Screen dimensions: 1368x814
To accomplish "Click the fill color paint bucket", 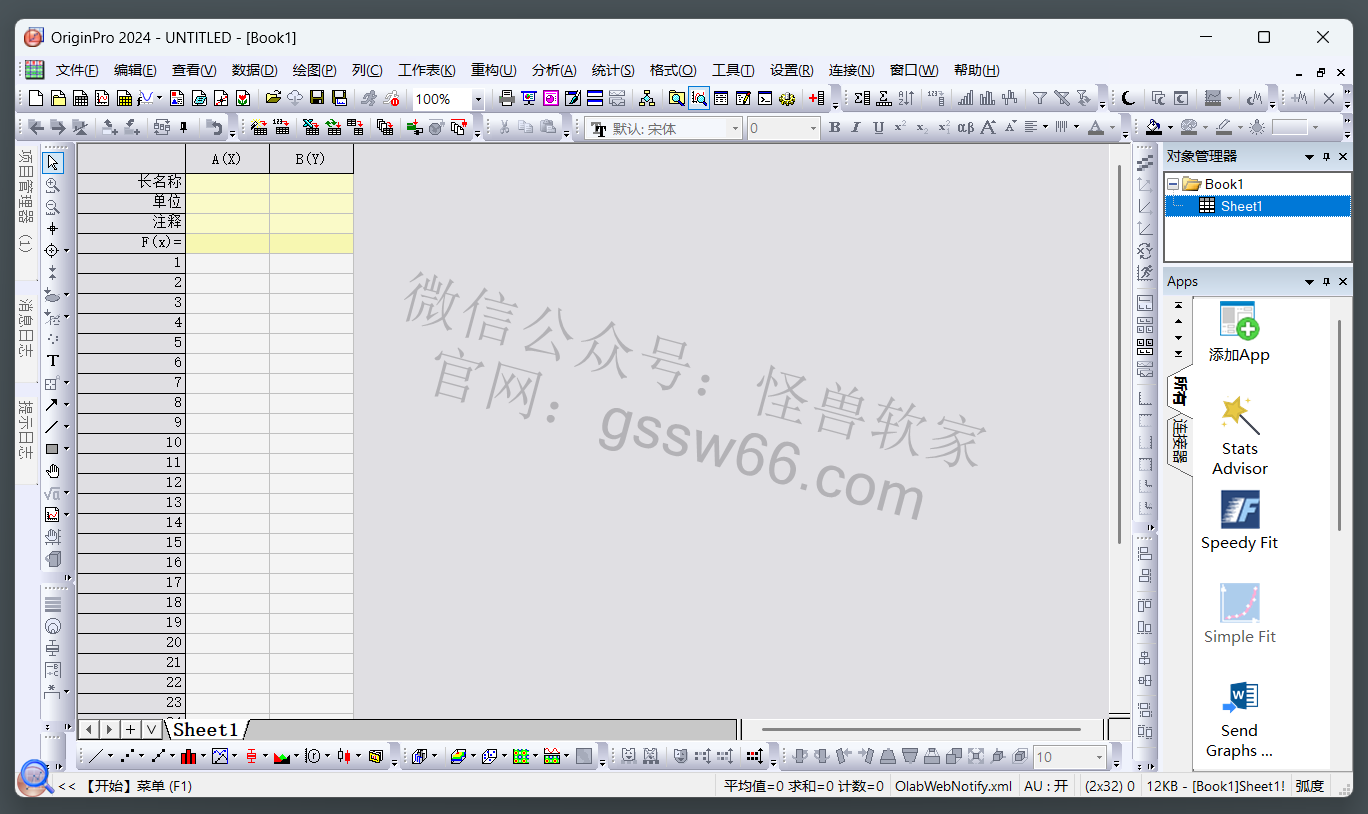I will 1154,127.
